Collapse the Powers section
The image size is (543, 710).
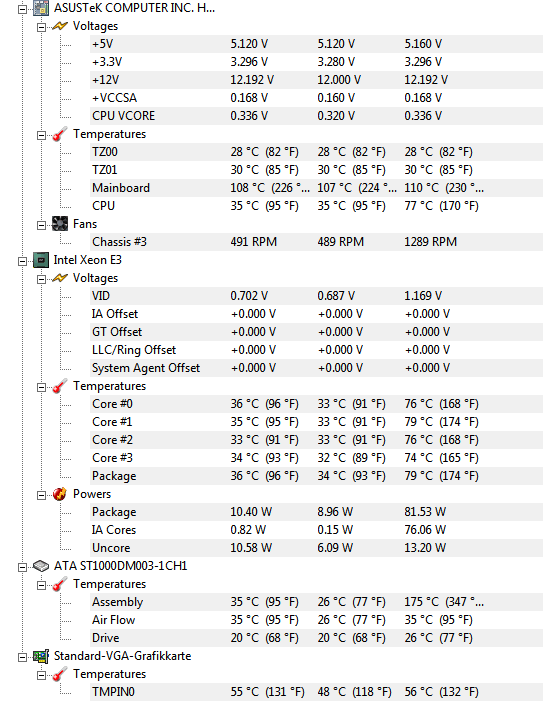tap(41, 495)
